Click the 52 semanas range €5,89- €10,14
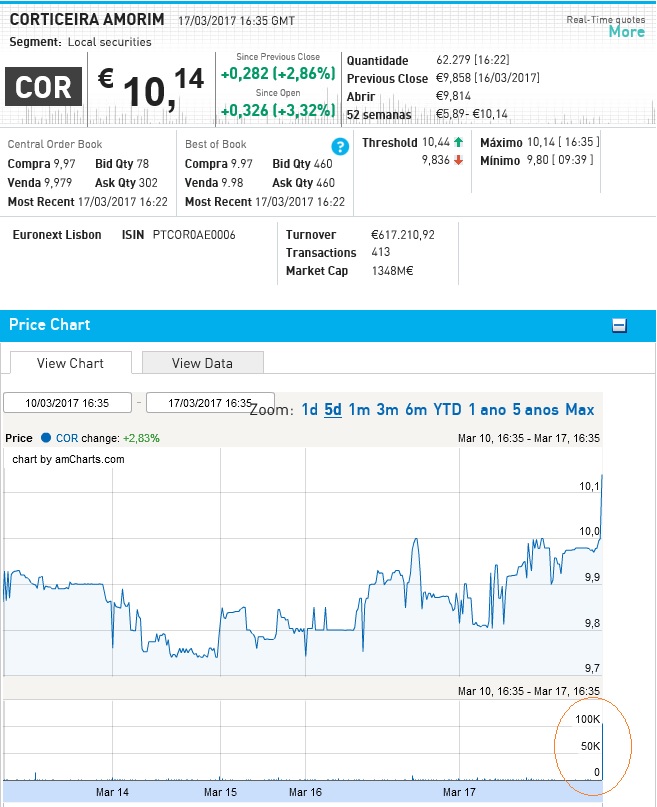Screen dimensions: 657x807 472,114
